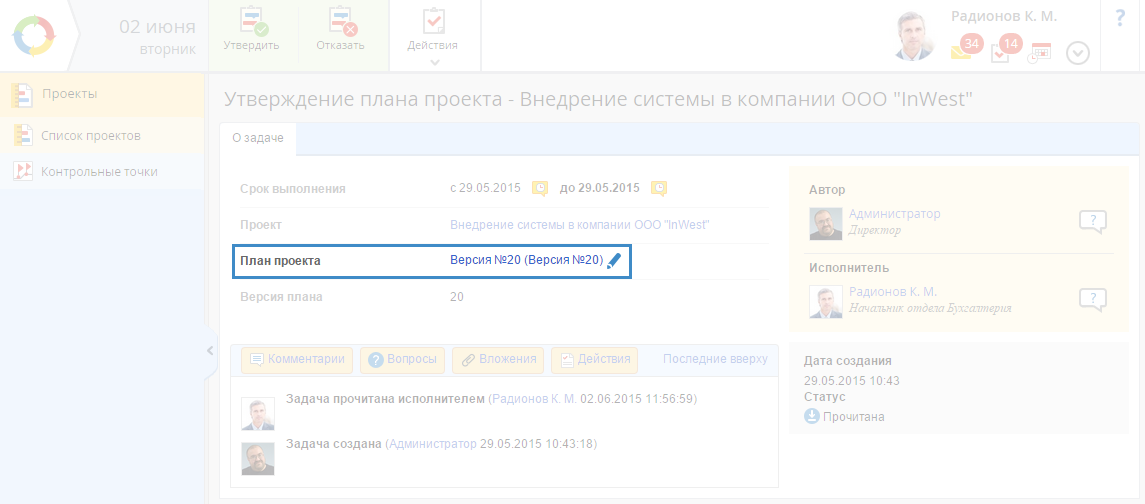Open Контрольные точки in sidebar

[x=98, y=171]
